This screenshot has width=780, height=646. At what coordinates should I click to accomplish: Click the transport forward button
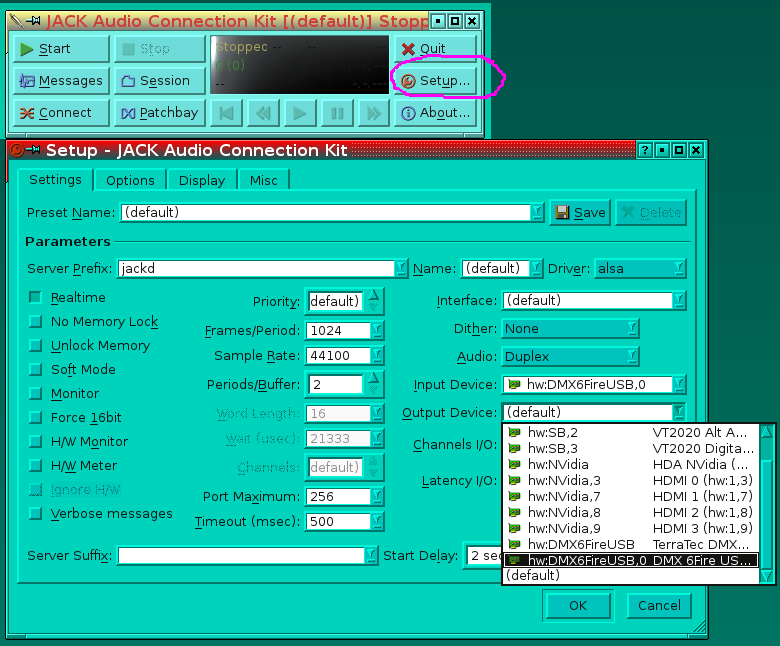coord(374,113)
